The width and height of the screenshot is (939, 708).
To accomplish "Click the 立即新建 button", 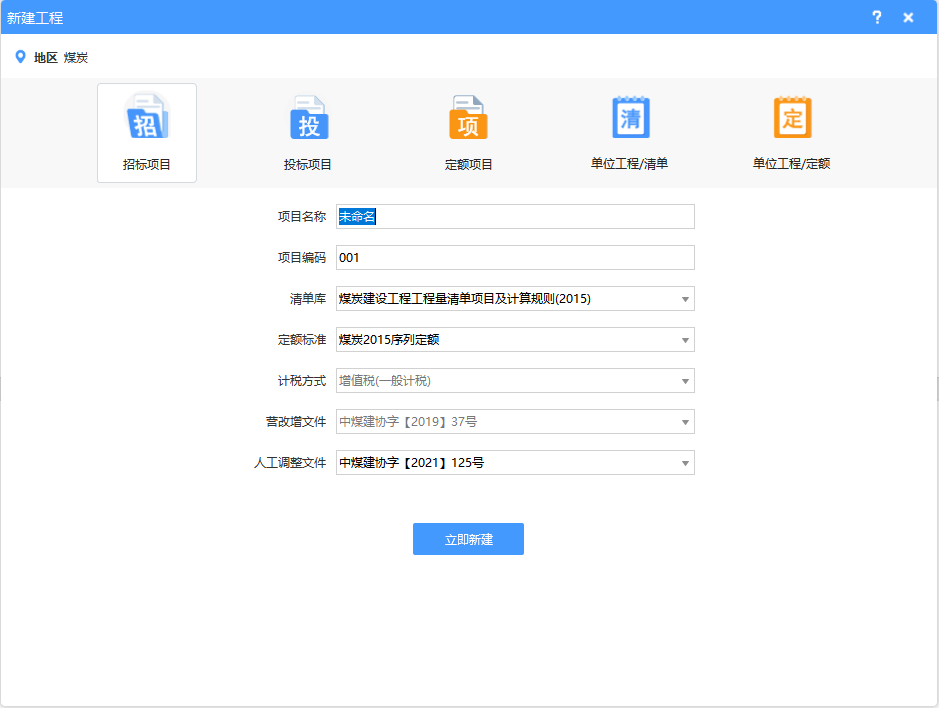I will (x=468, y=539).
